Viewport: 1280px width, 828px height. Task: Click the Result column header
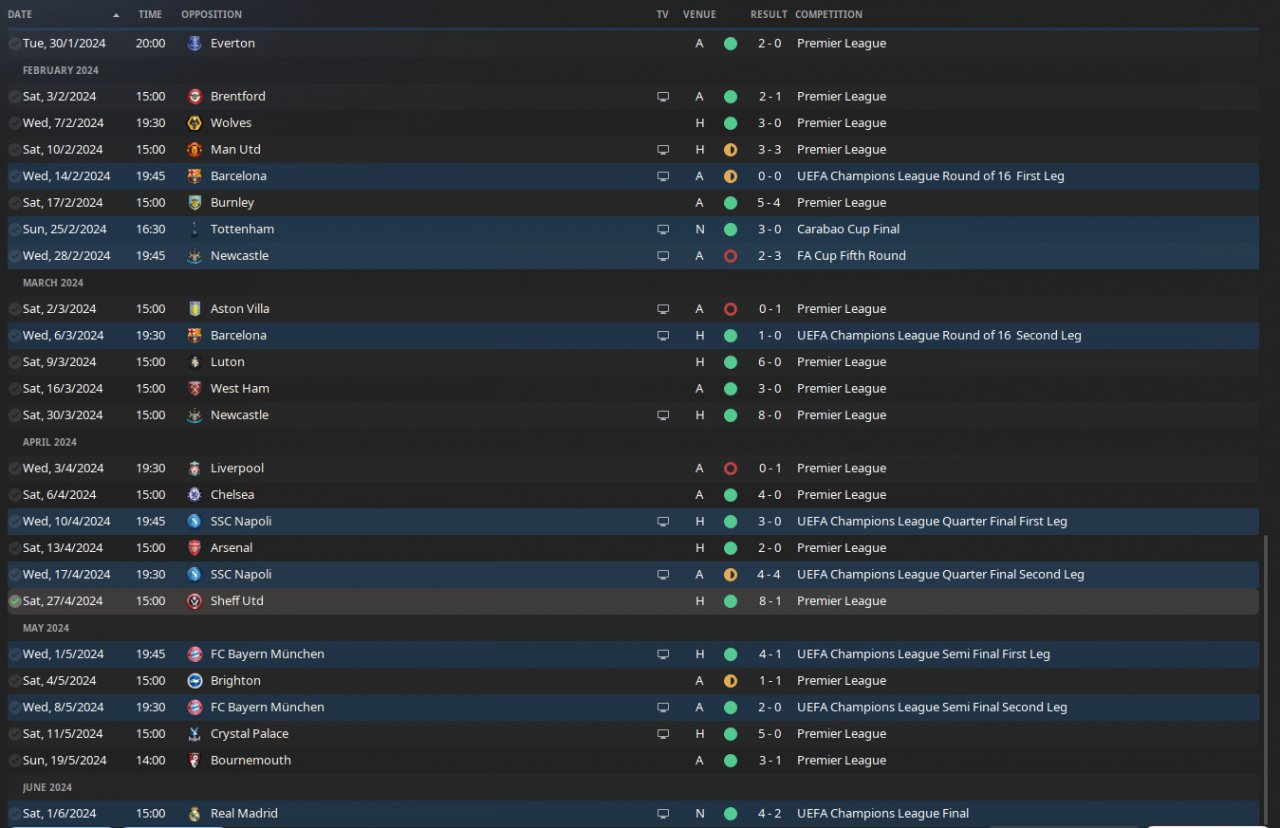768,15
